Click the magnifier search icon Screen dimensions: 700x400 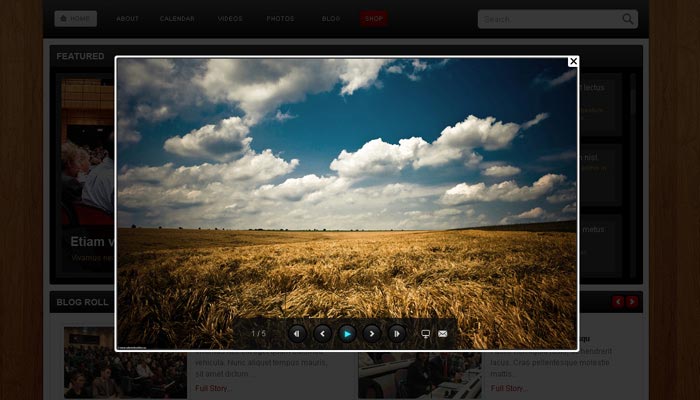628,19
